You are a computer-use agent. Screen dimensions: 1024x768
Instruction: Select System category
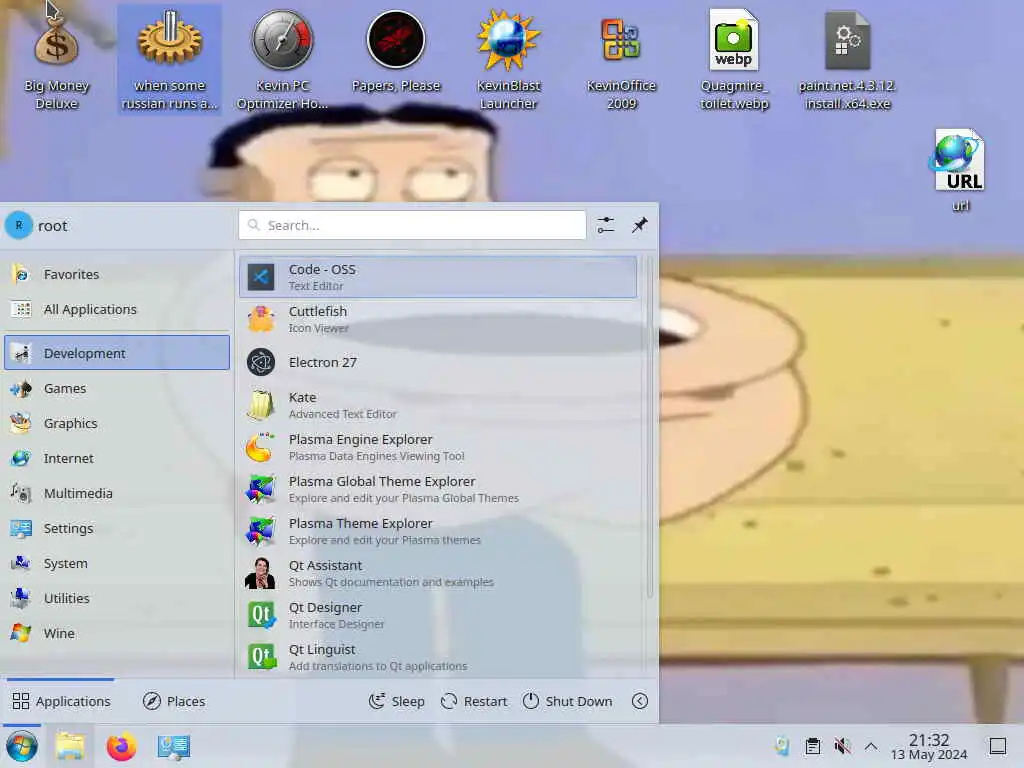117,564
